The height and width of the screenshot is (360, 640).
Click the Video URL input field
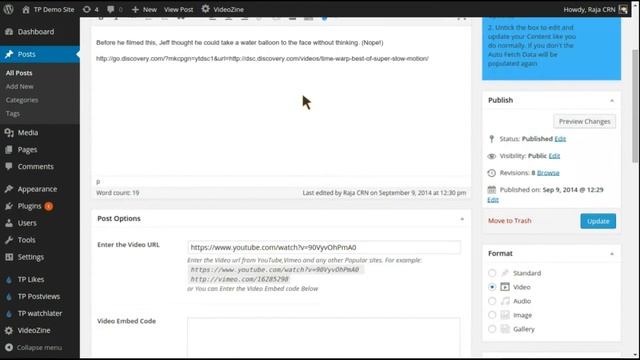coord(324,247)
